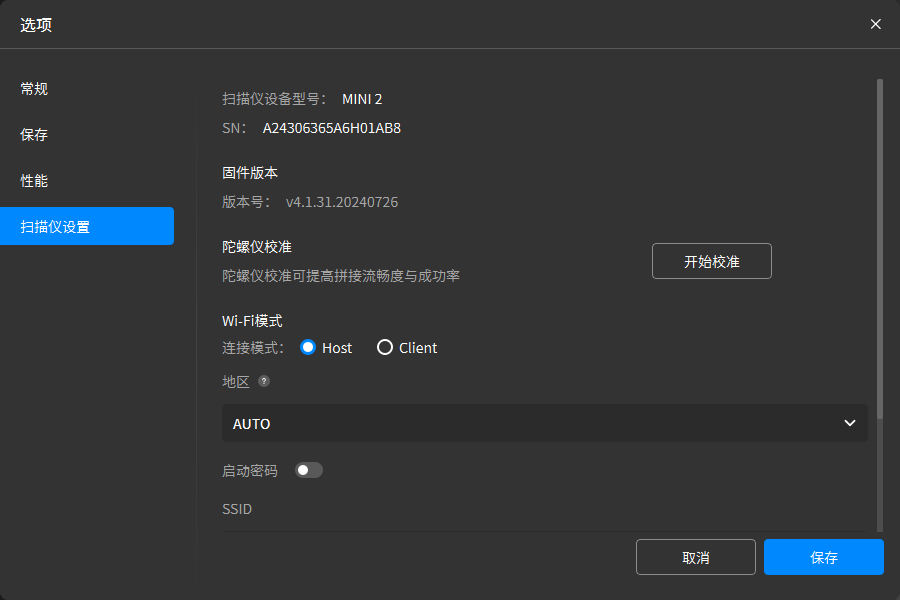Click the chevron arrow on the region dropdown
Screen dimensions: 900x600
(849, 423)
